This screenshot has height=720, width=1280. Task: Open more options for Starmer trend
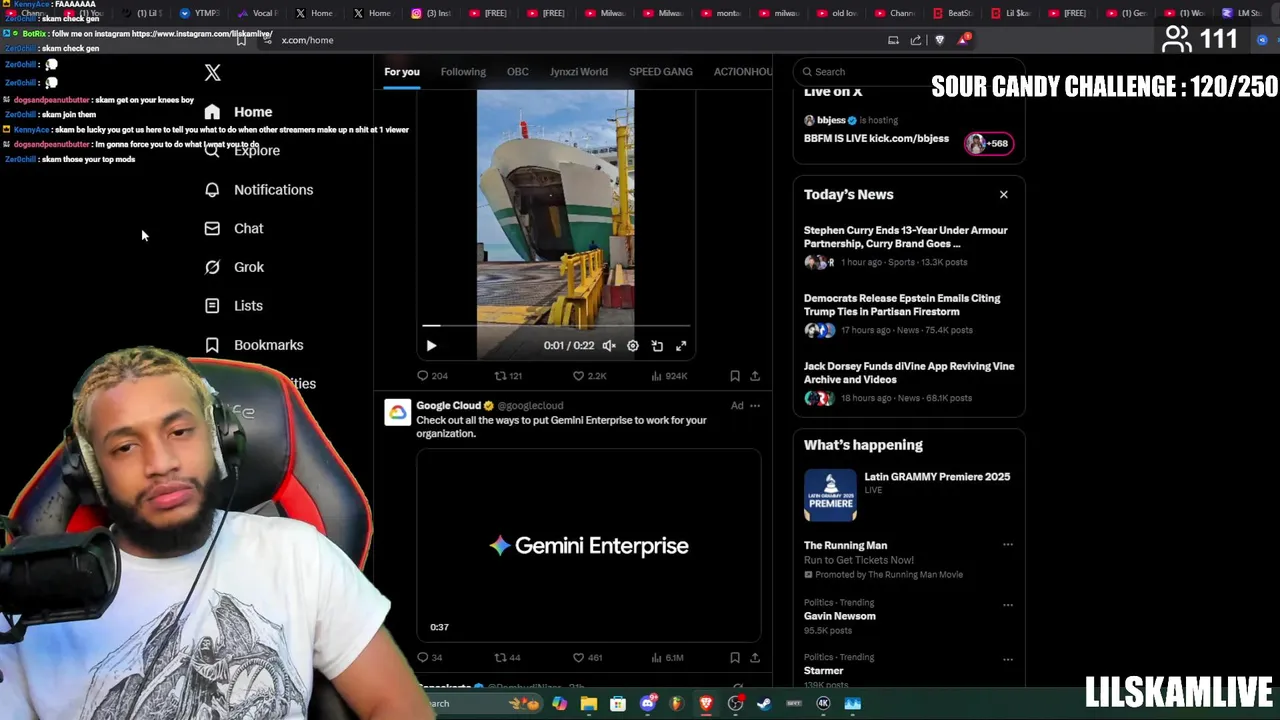click(1008, 659)
